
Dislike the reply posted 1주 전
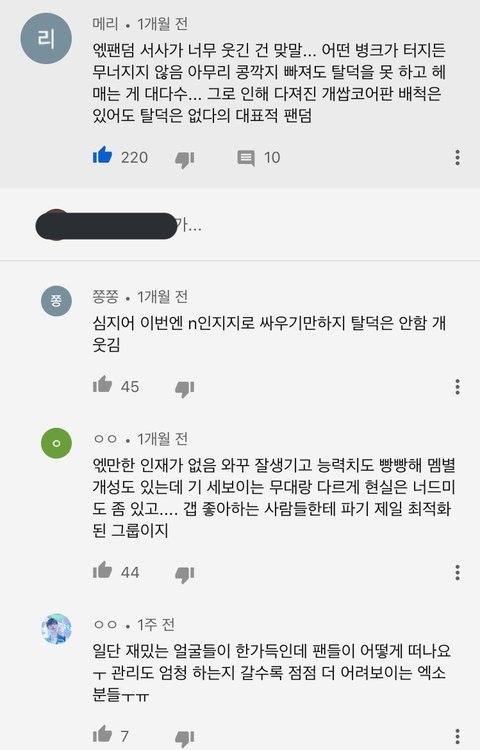[x=185, y=738]
